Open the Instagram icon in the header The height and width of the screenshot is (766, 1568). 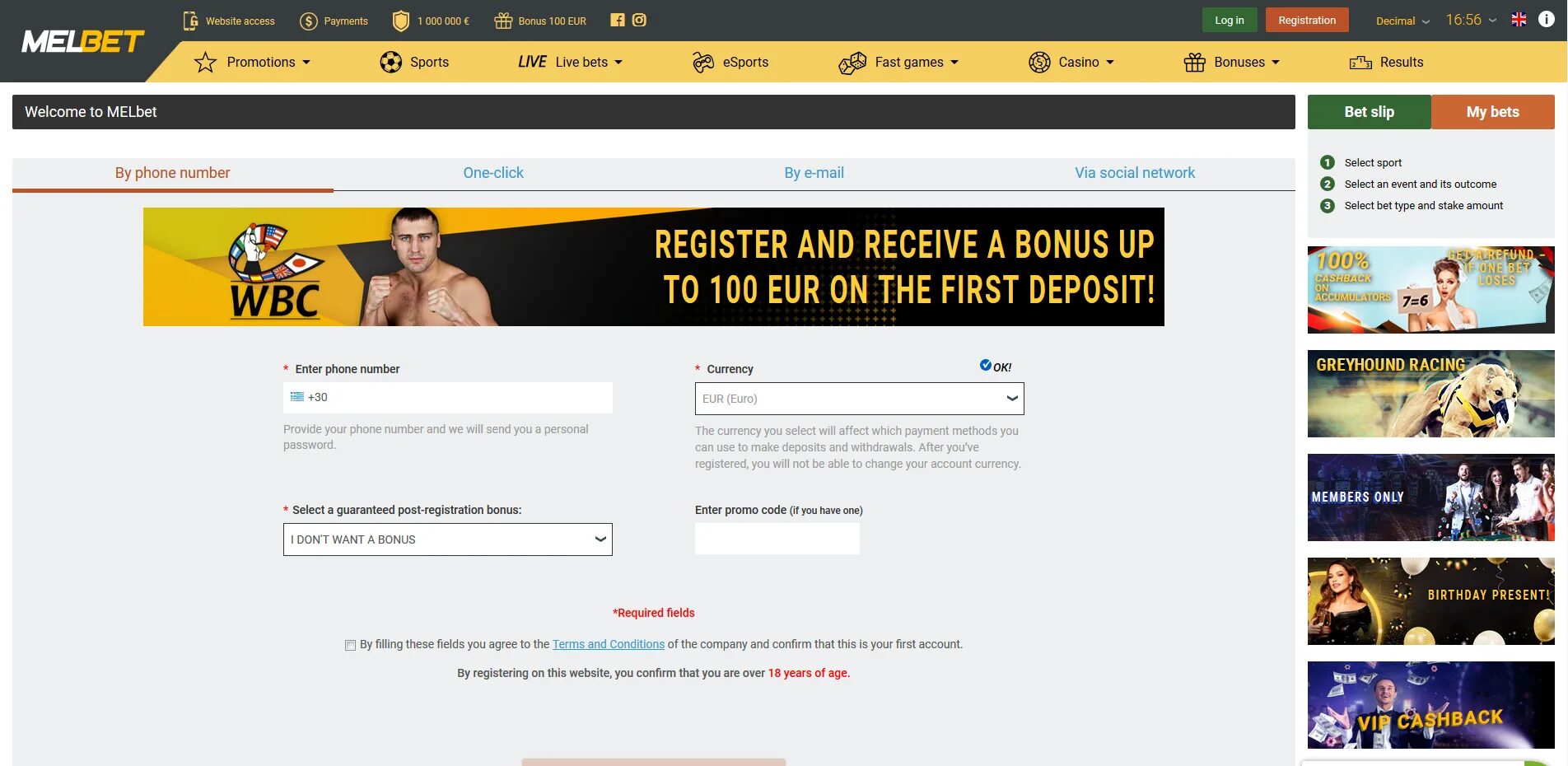[639, 20]
